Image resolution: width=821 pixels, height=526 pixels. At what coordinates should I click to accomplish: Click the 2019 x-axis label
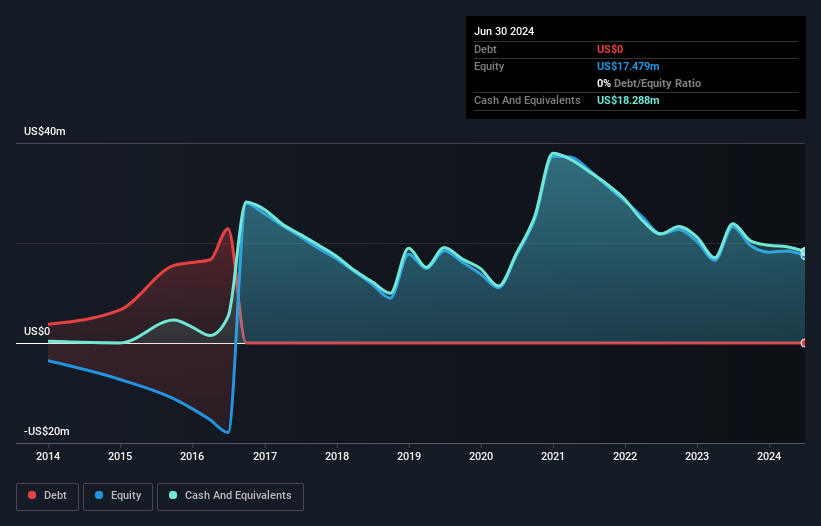point(409,456)
